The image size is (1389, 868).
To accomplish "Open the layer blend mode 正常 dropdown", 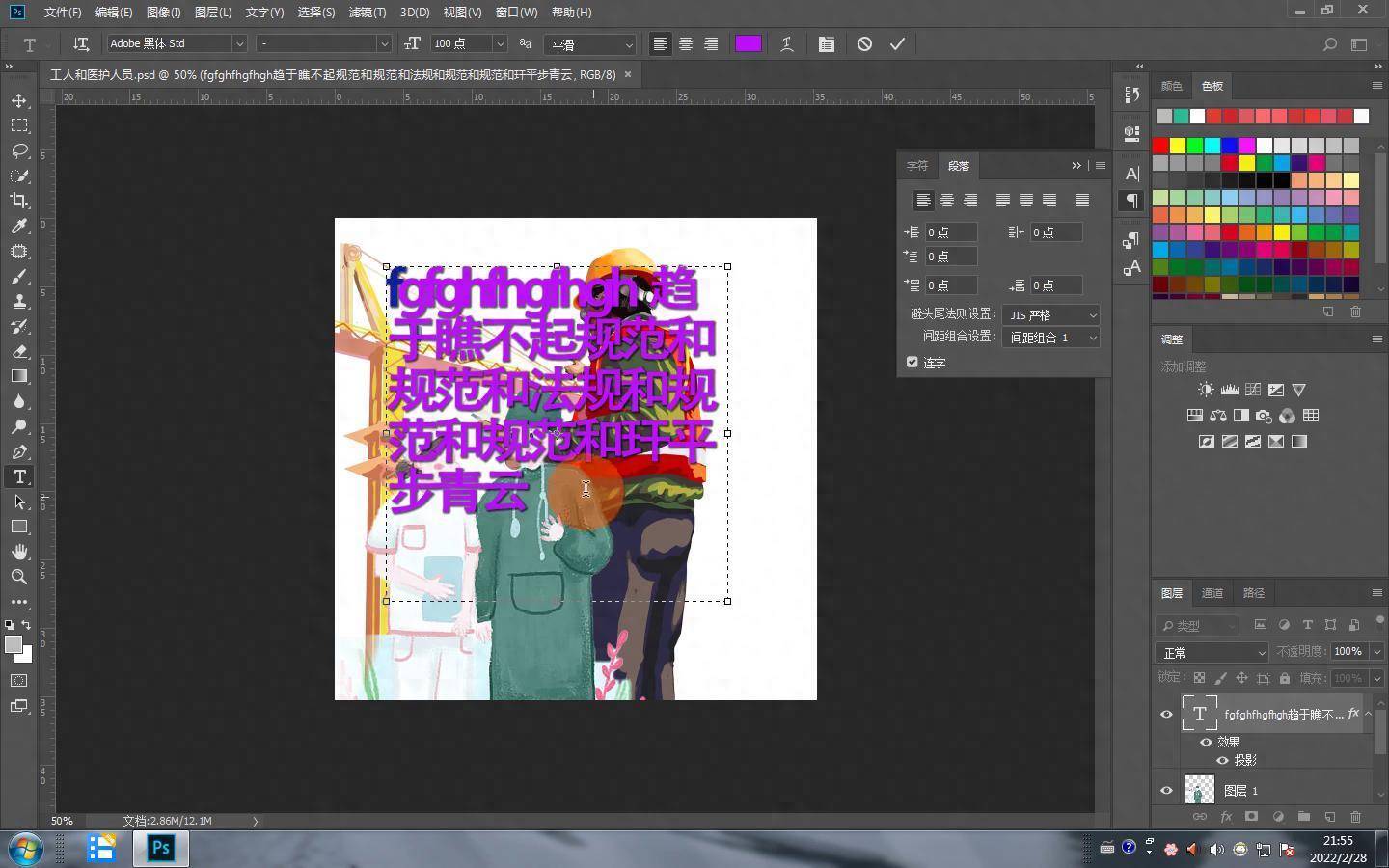I will [1212, 653].
